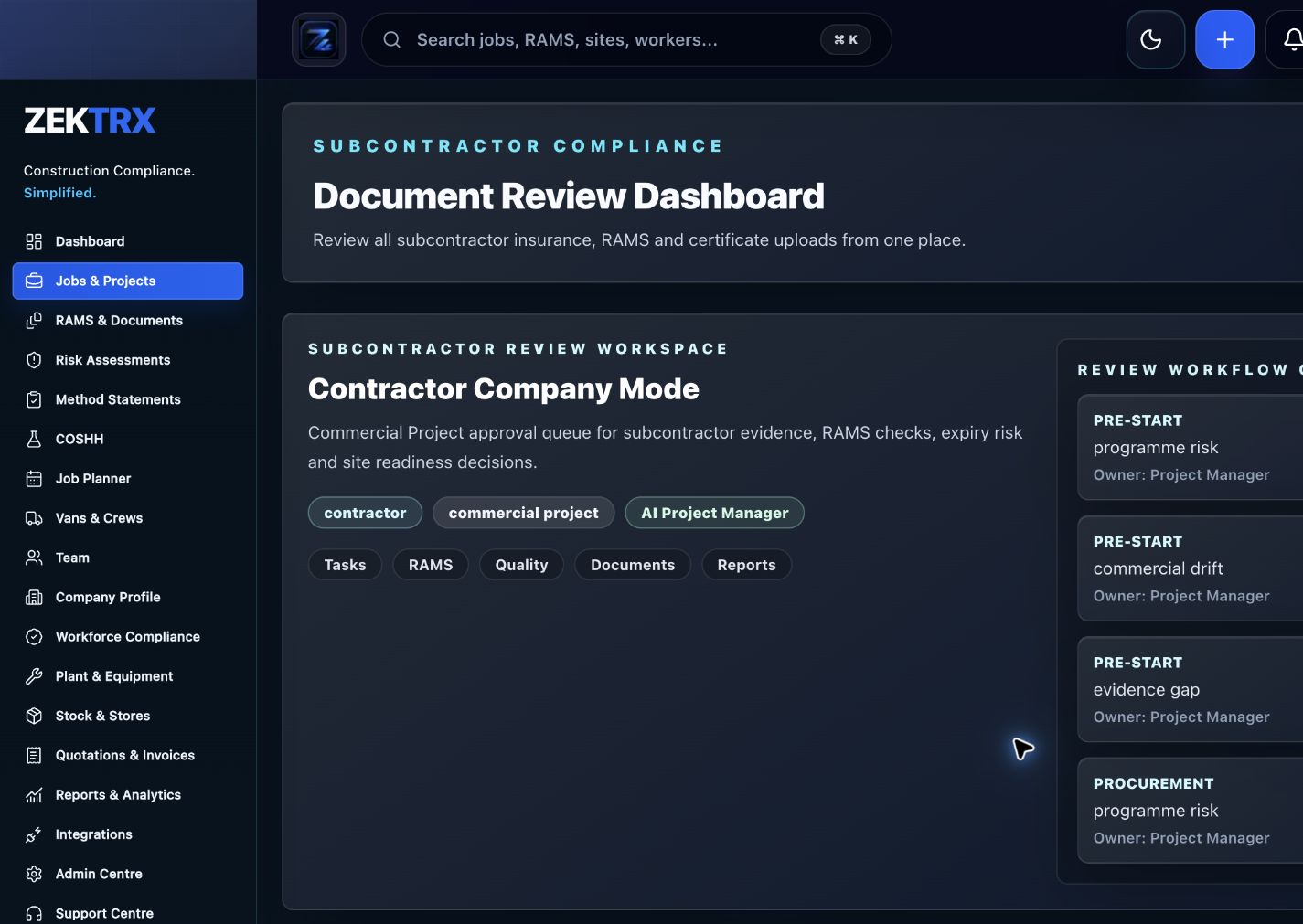
Task: Open the Reports tab pill
Action: click(x=746, y=565)
